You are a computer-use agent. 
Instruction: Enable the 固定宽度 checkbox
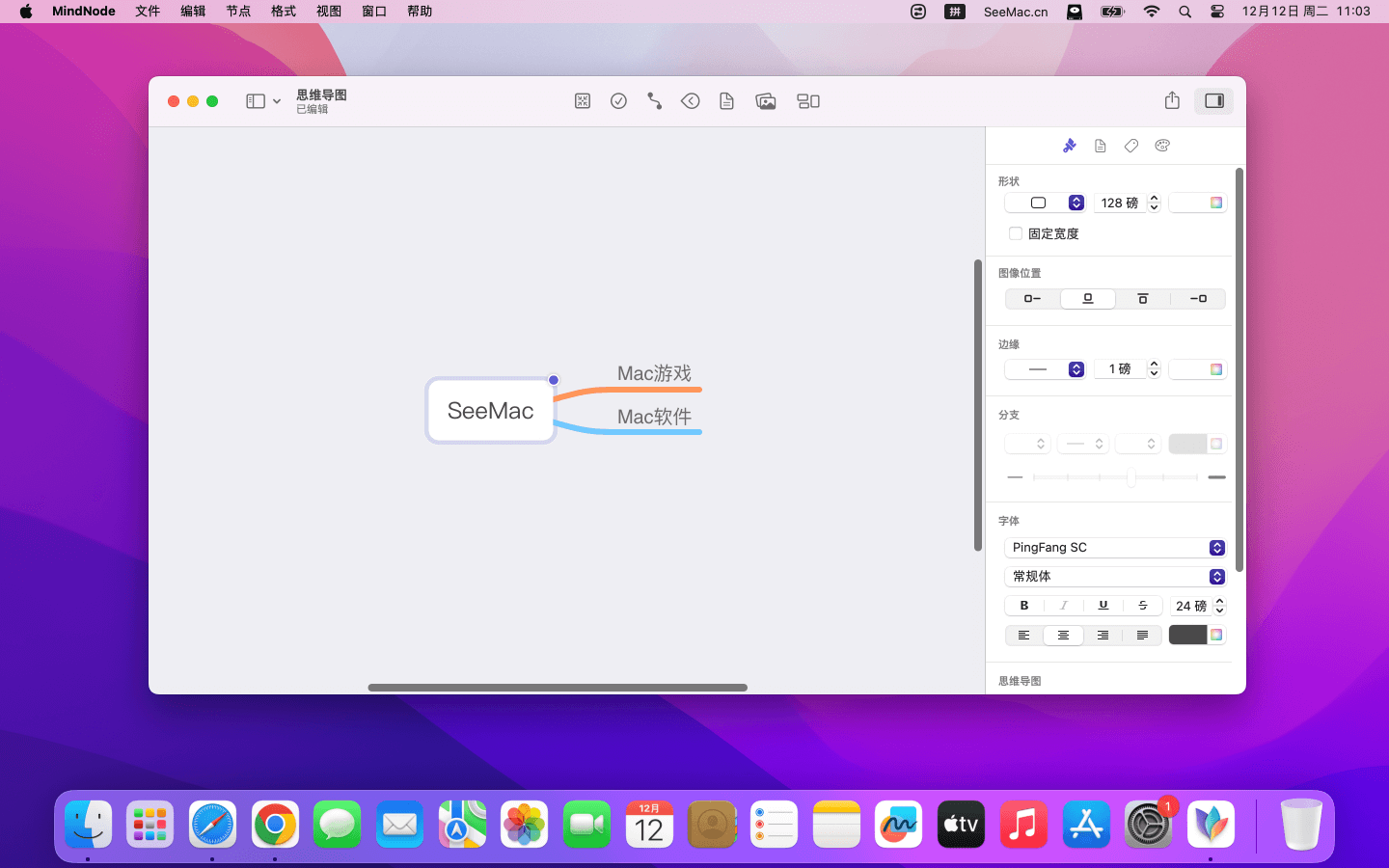click(x=1016, y=233)
